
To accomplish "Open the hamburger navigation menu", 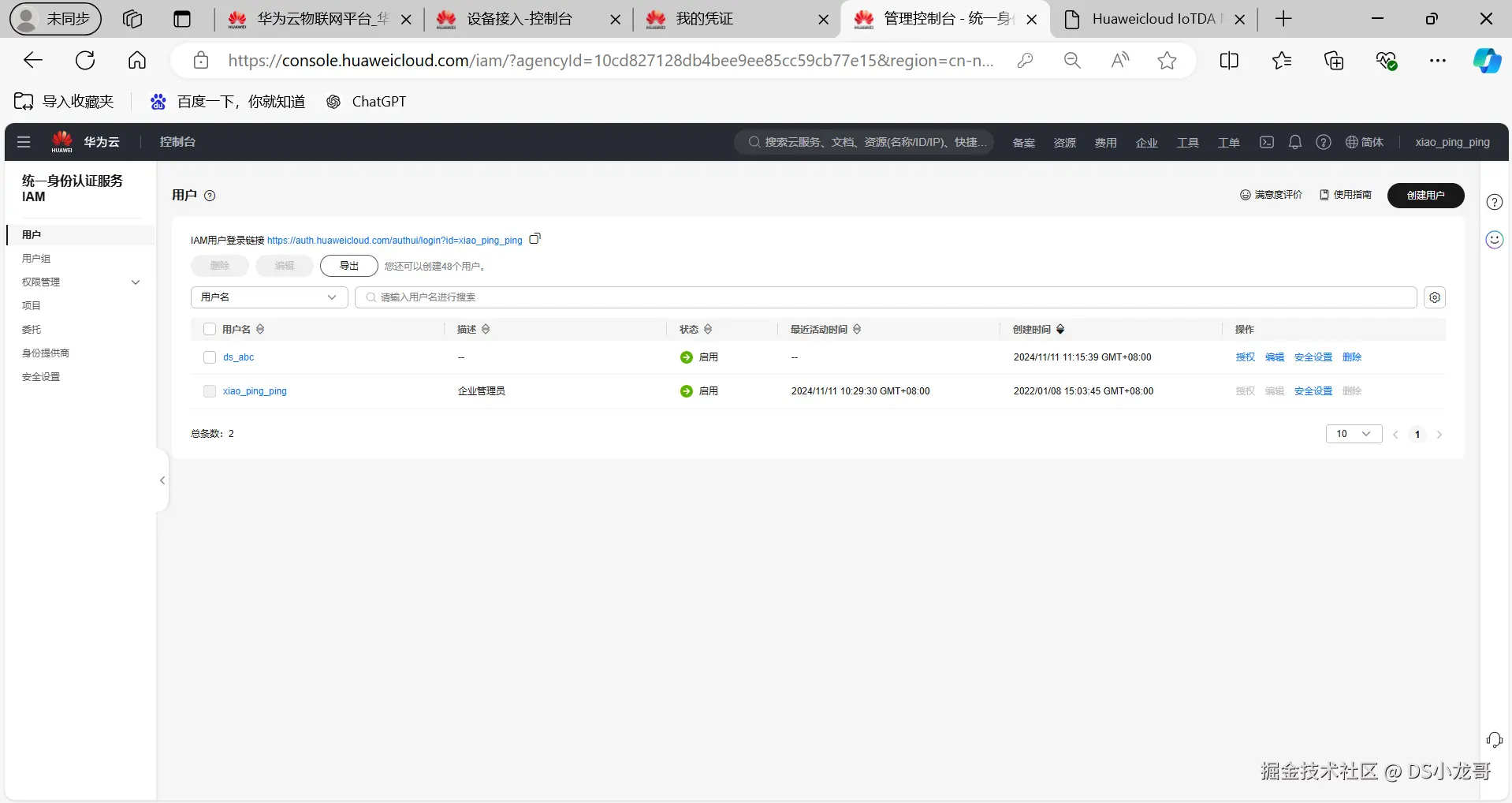I will tap(24, 142).
